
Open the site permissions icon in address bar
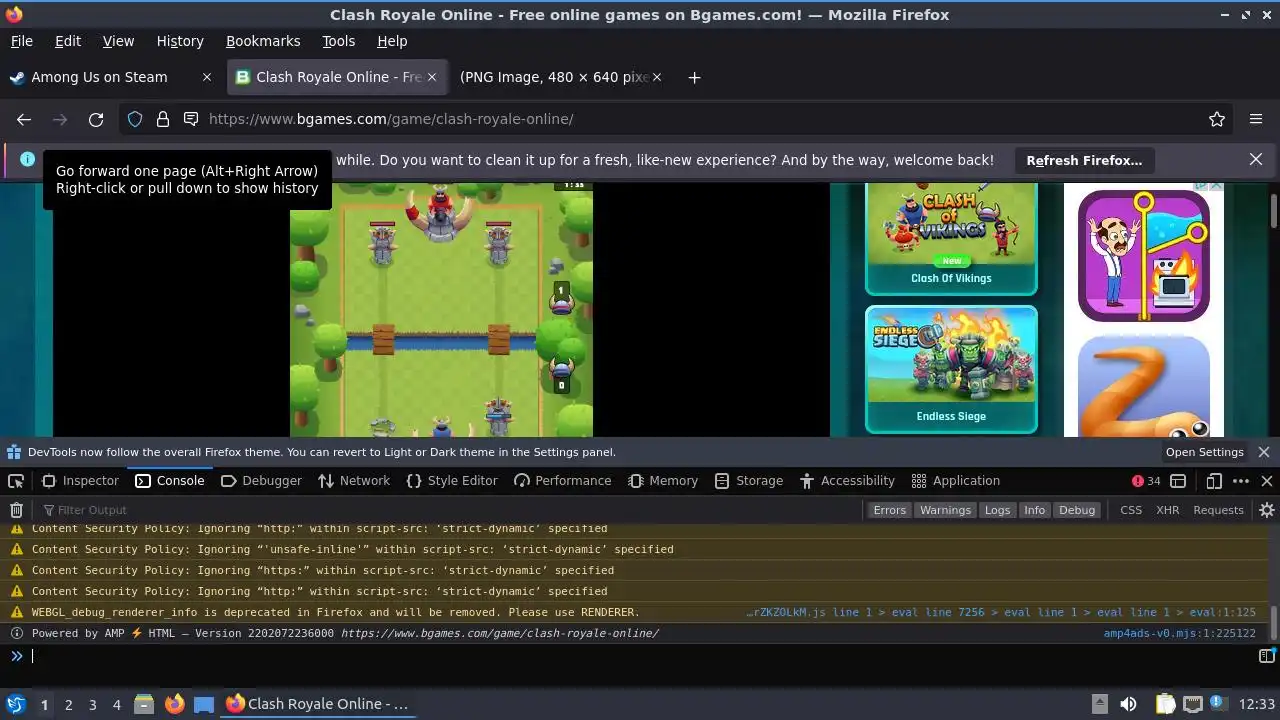point(191,119)
